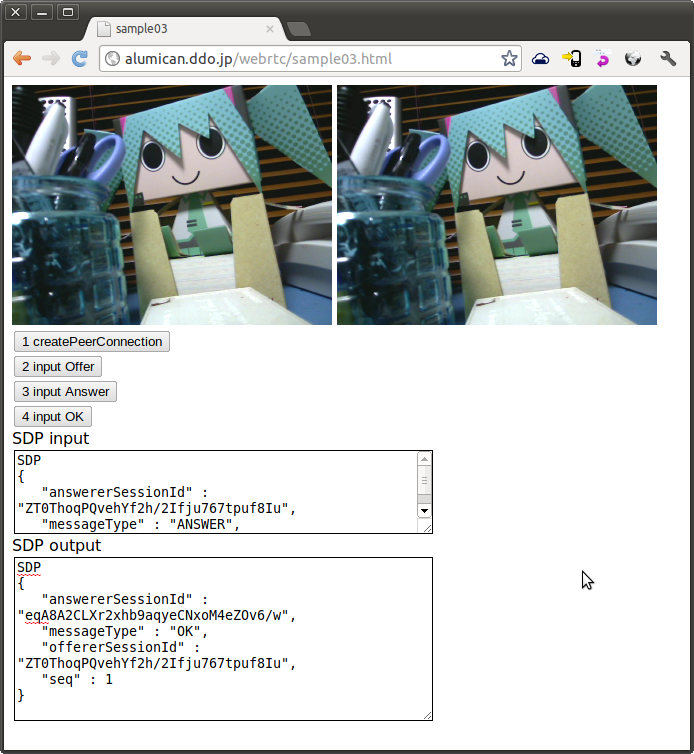Click the "offererSessionId" line in output
The image size is (694, 754).
[120, 647]
